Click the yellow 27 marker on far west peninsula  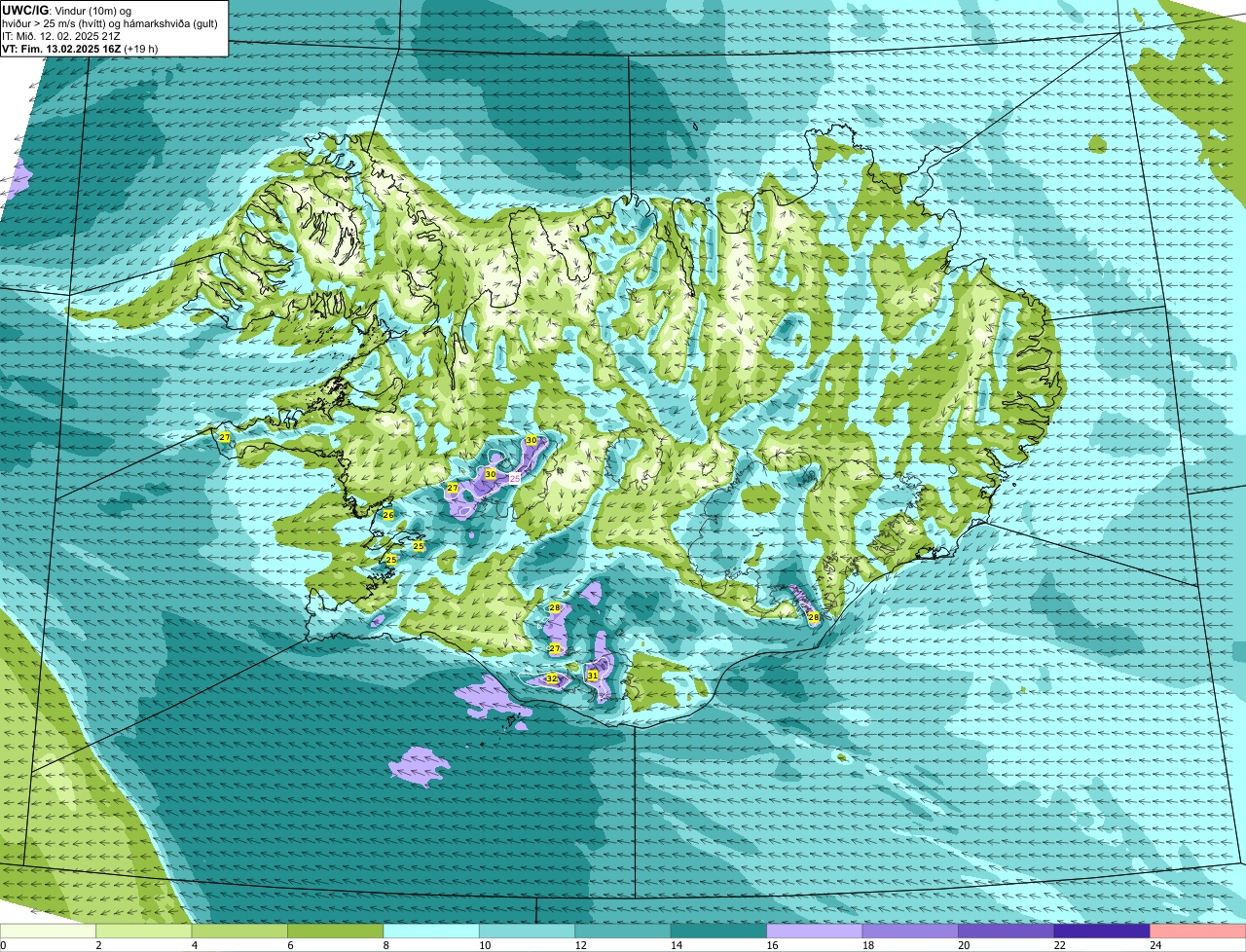[225, 438]
